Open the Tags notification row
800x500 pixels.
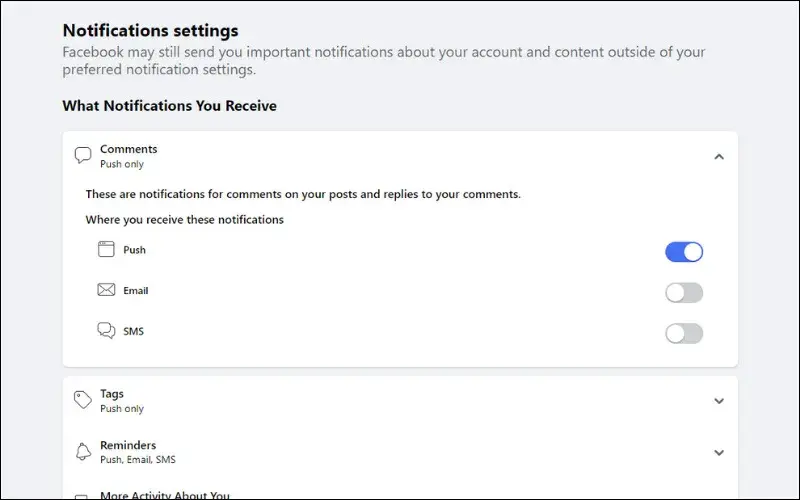[x=400, y=401]
